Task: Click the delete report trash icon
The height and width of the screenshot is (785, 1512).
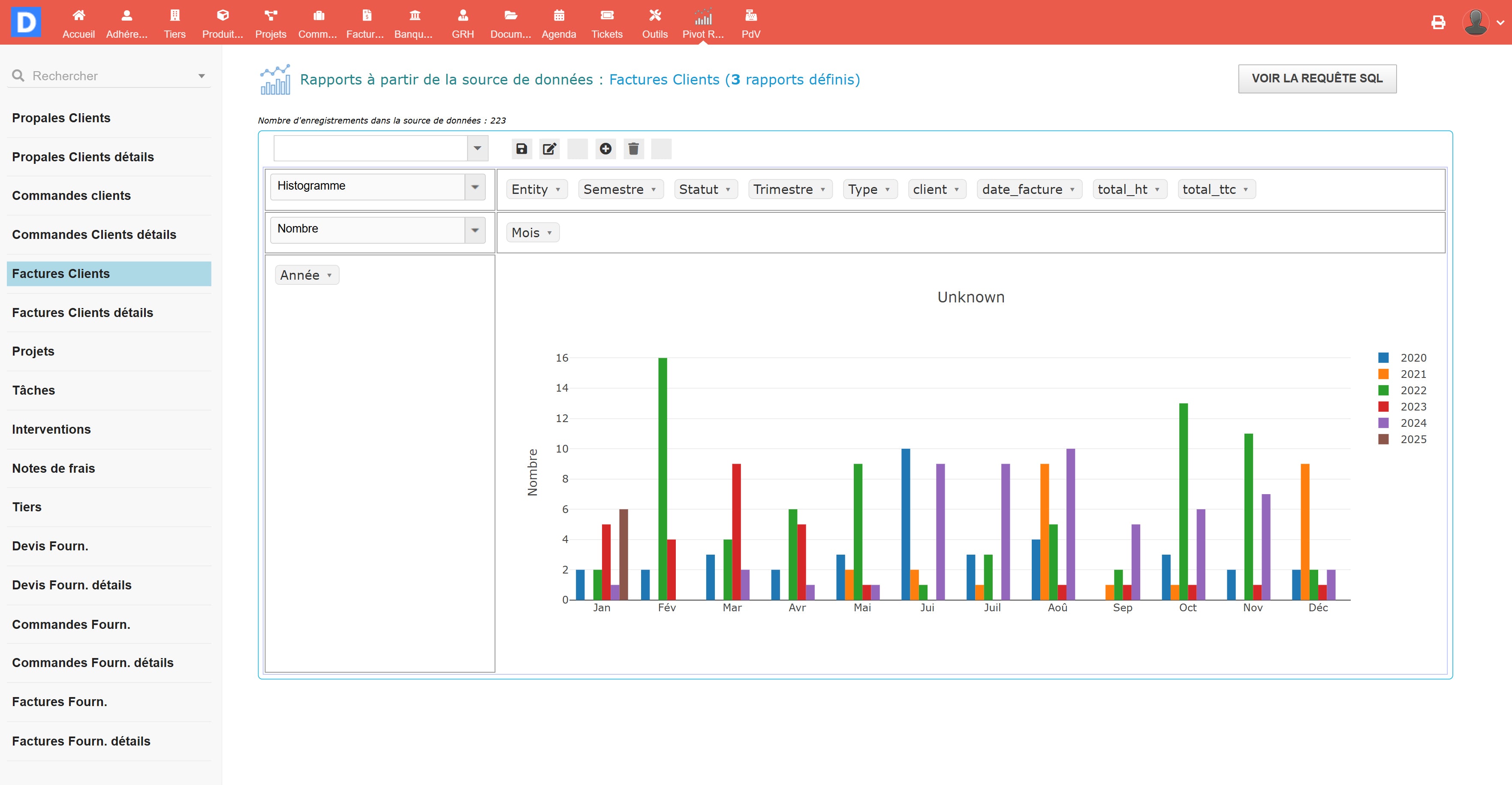Action: pos(633,148)
